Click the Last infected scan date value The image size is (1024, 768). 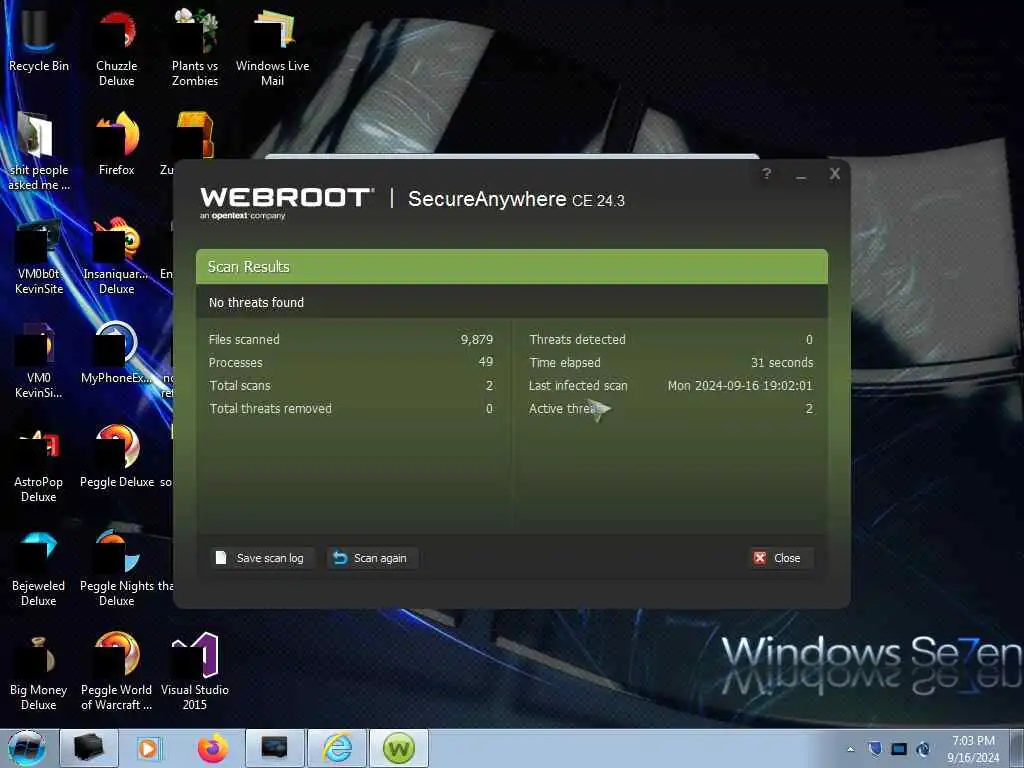(x=740, y=385)
